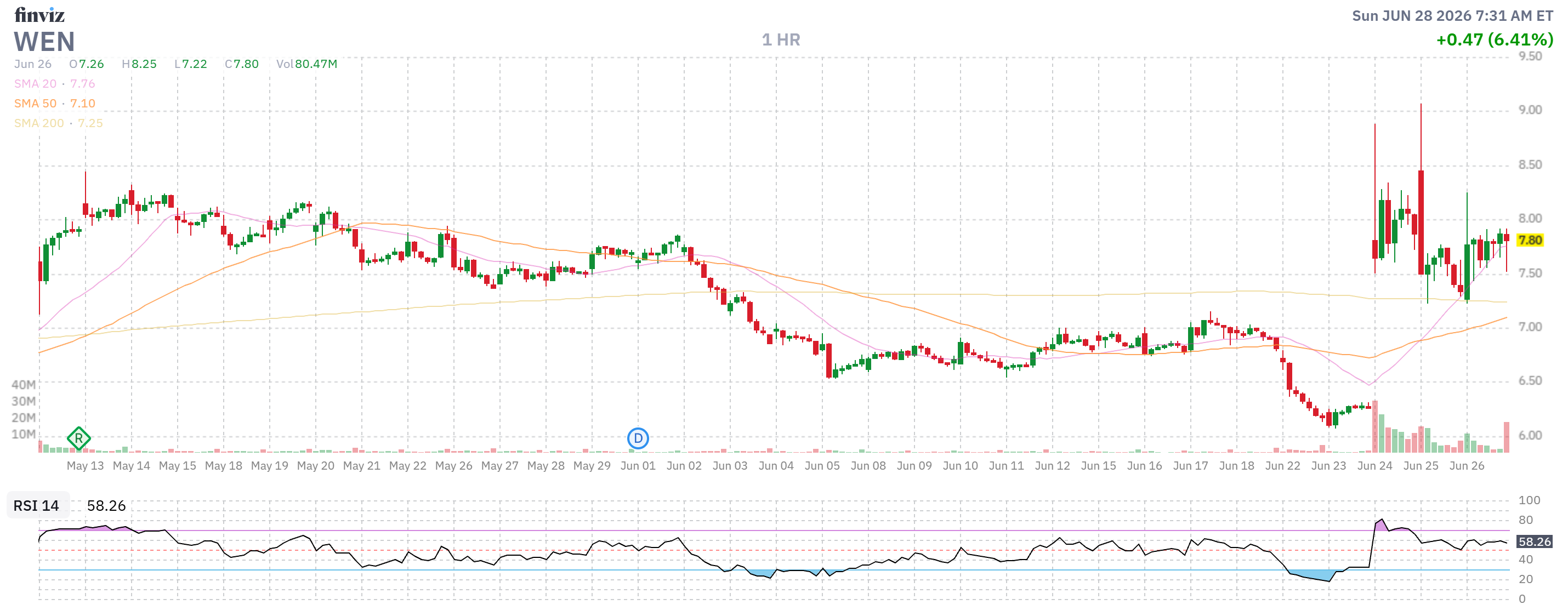The width and height of the screenshot is (1568, 616).
Task: Click the 7.00 price axis label
Action: (1530, 328)
